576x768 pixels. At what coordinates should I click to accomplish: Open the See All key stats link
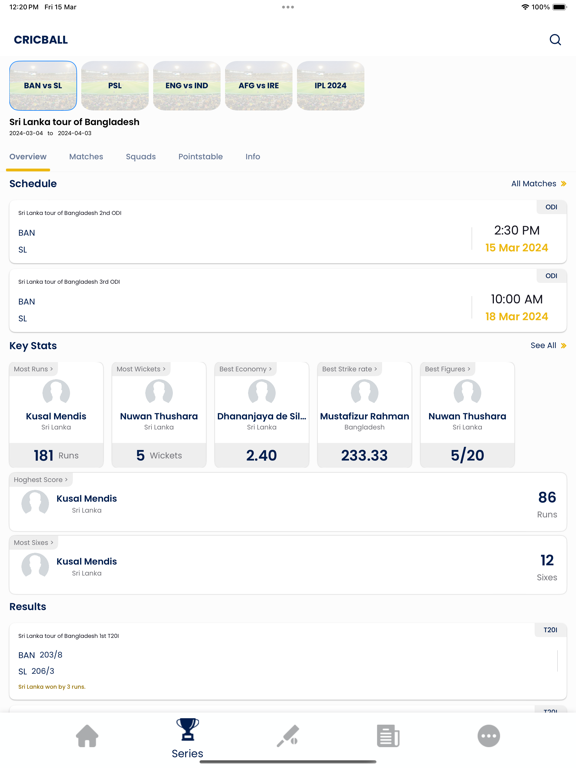[543, 346]
